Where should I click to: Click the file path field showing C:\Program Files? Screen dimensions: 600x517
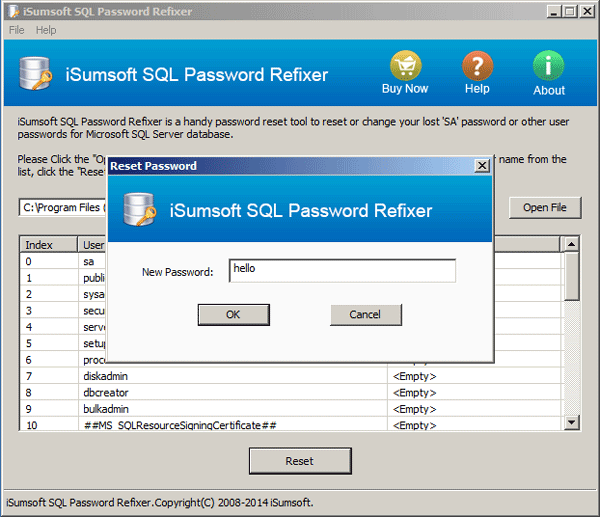click(63, 207)
